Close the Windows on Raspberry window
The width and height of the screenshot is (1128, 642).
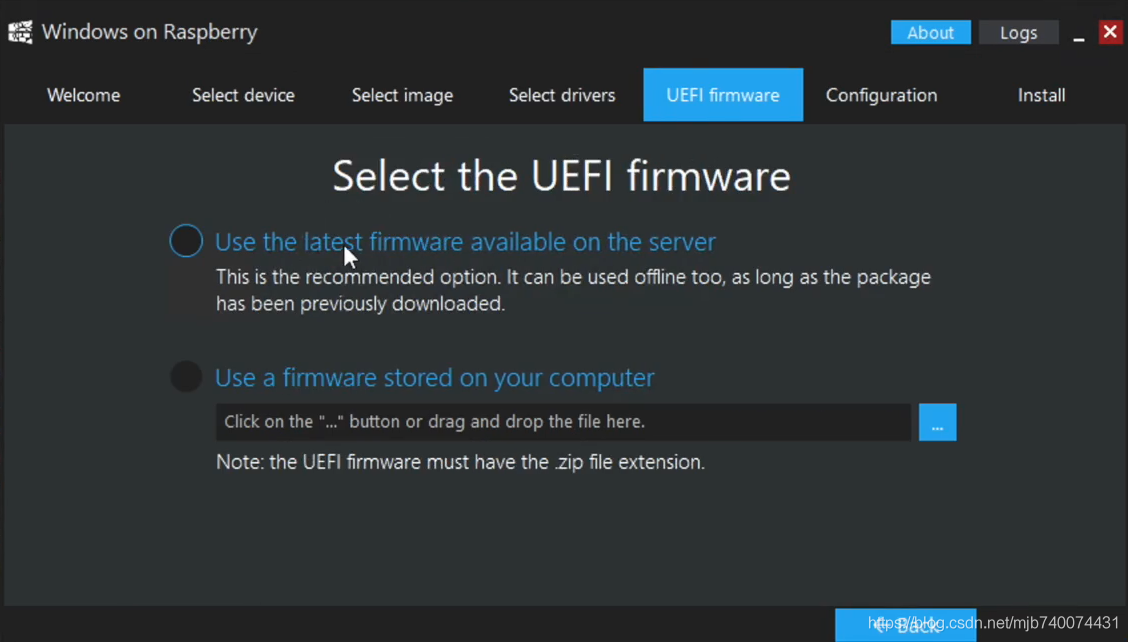1110,32
